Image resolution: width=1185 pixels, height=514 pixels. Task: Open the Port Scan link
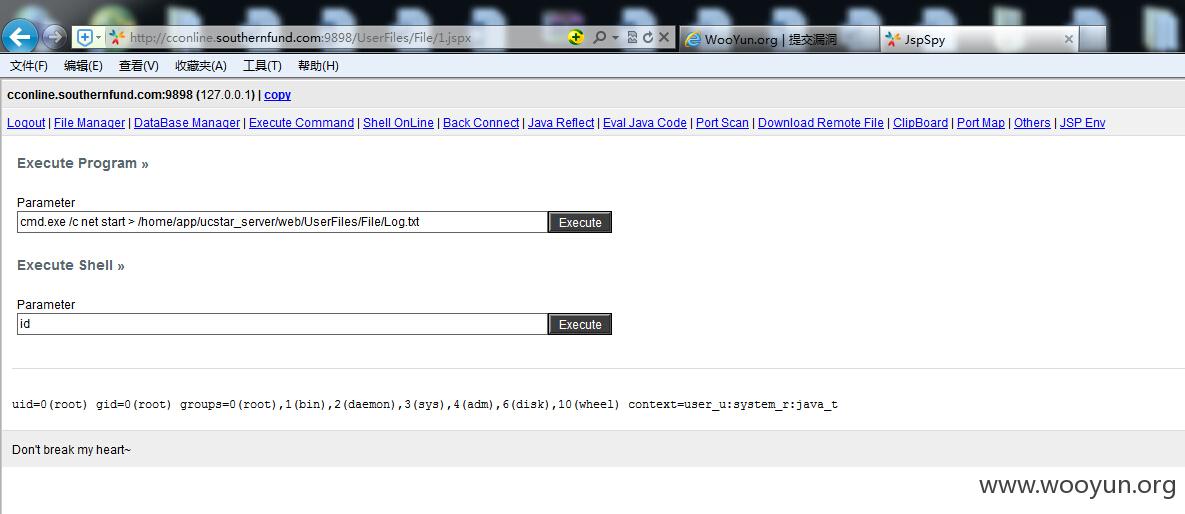pos(722,122)
